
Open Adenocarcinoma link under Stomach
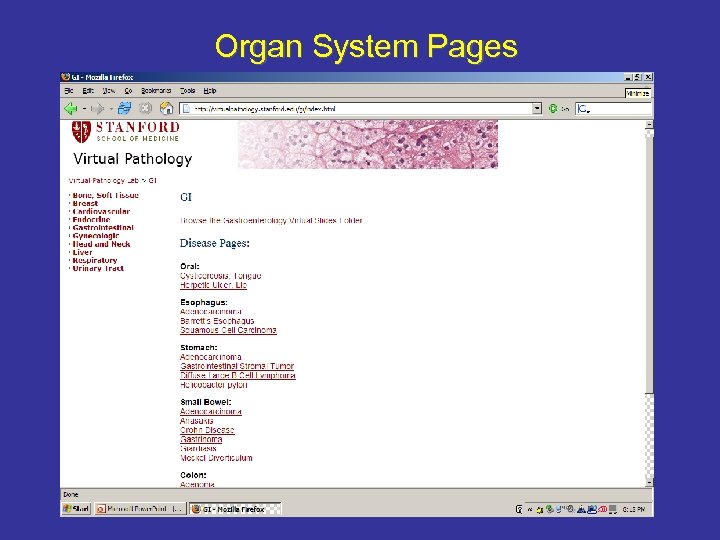pos(211,357)
